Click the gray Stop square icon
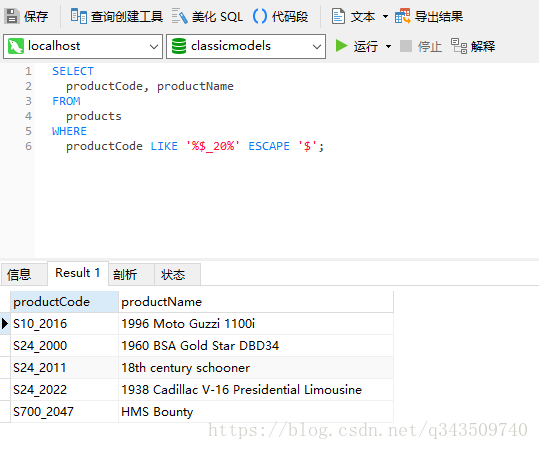The image size is (539, 450). point(406,46)
